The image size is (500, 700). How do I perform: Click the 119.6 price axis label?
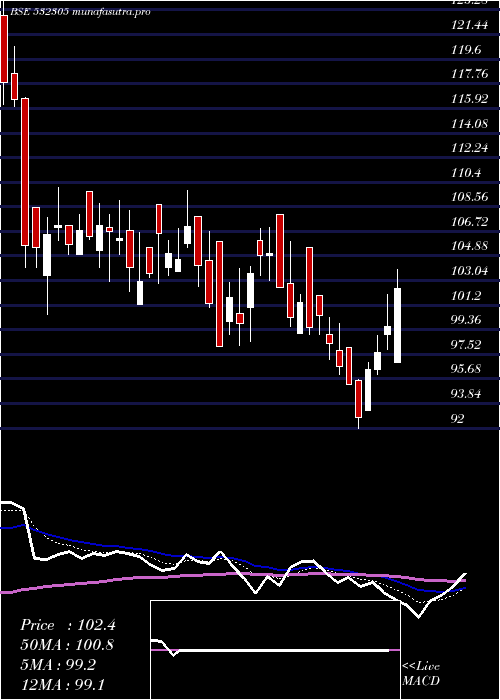tap(466, 50)
